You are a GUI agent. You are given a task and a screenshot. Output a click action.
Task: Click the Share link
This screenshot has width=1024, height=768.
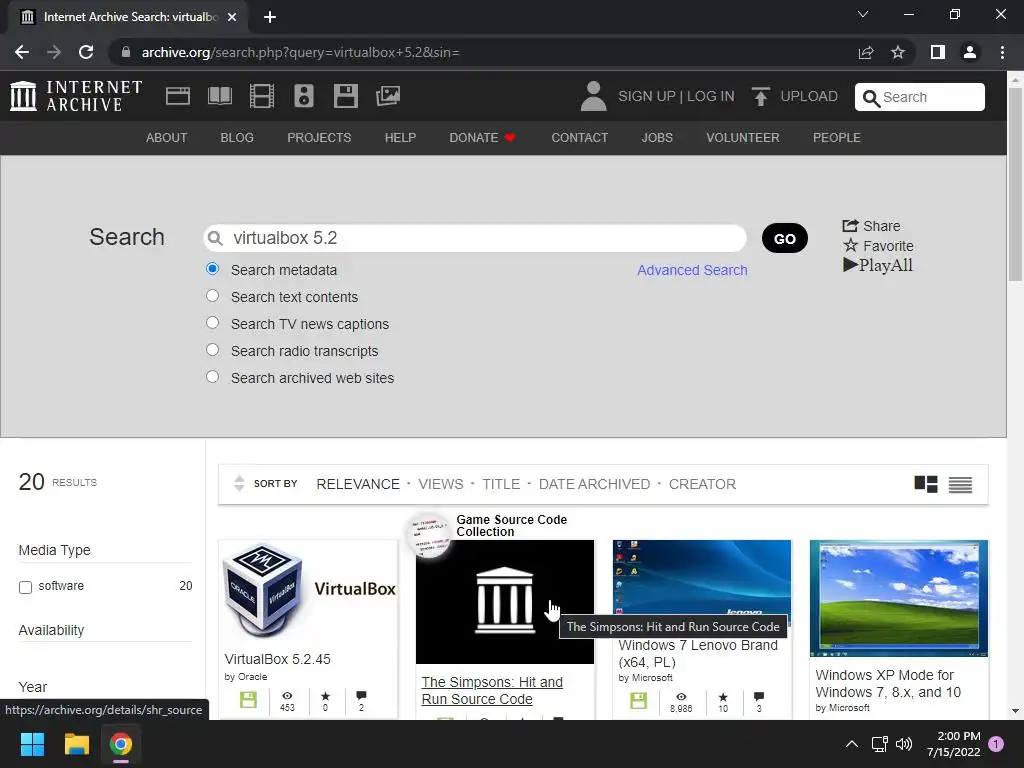(871, 226)
